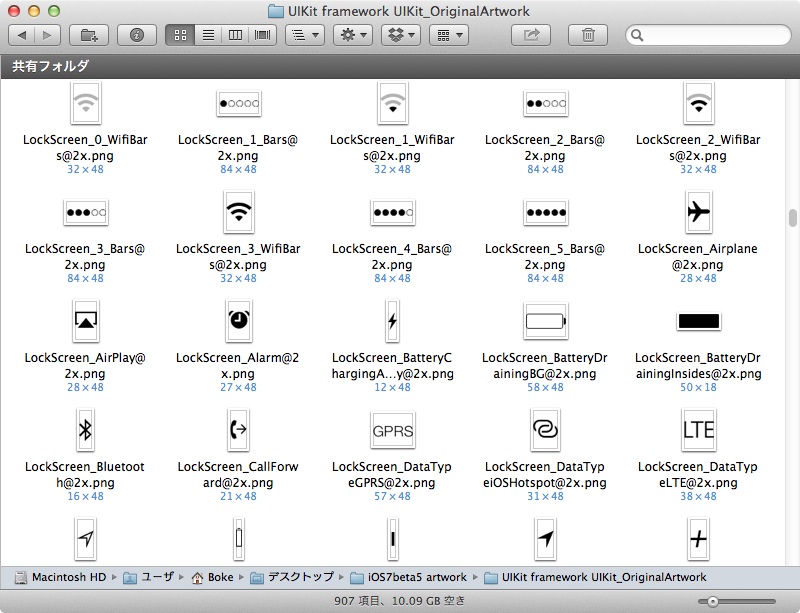This screenshot has width=800, height=613.
Task: Select the LockScreen_3_Bars@2x.png icon
Action: pos(86,212)
